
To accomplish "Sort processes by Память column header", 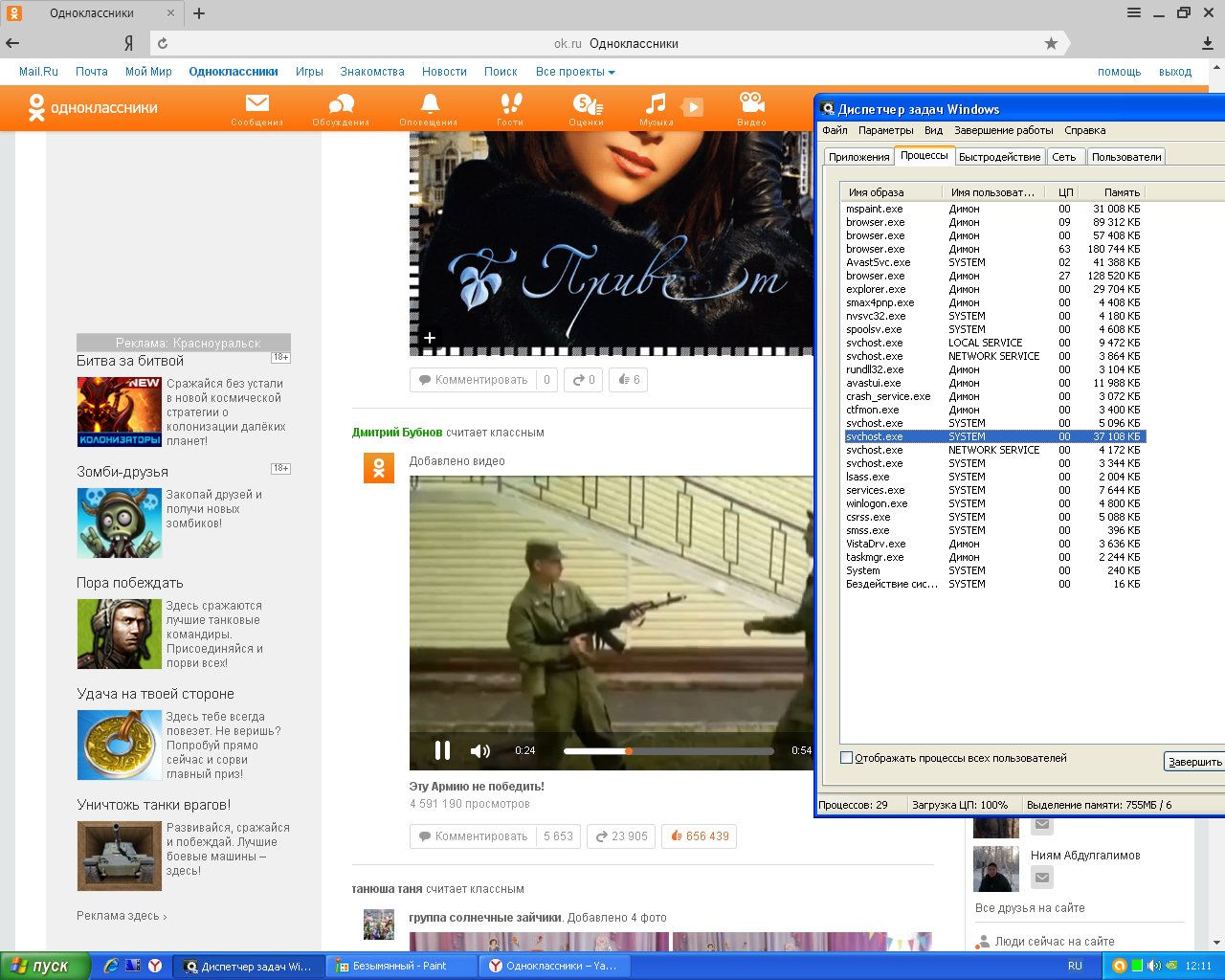I will tap(1121, 192).
